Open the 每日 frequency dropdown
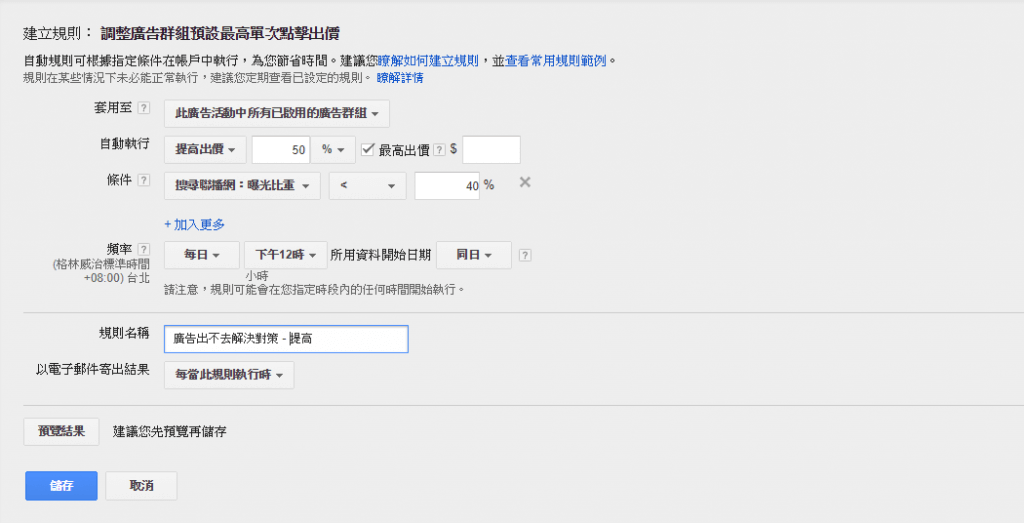 click(x=202, y=255)
